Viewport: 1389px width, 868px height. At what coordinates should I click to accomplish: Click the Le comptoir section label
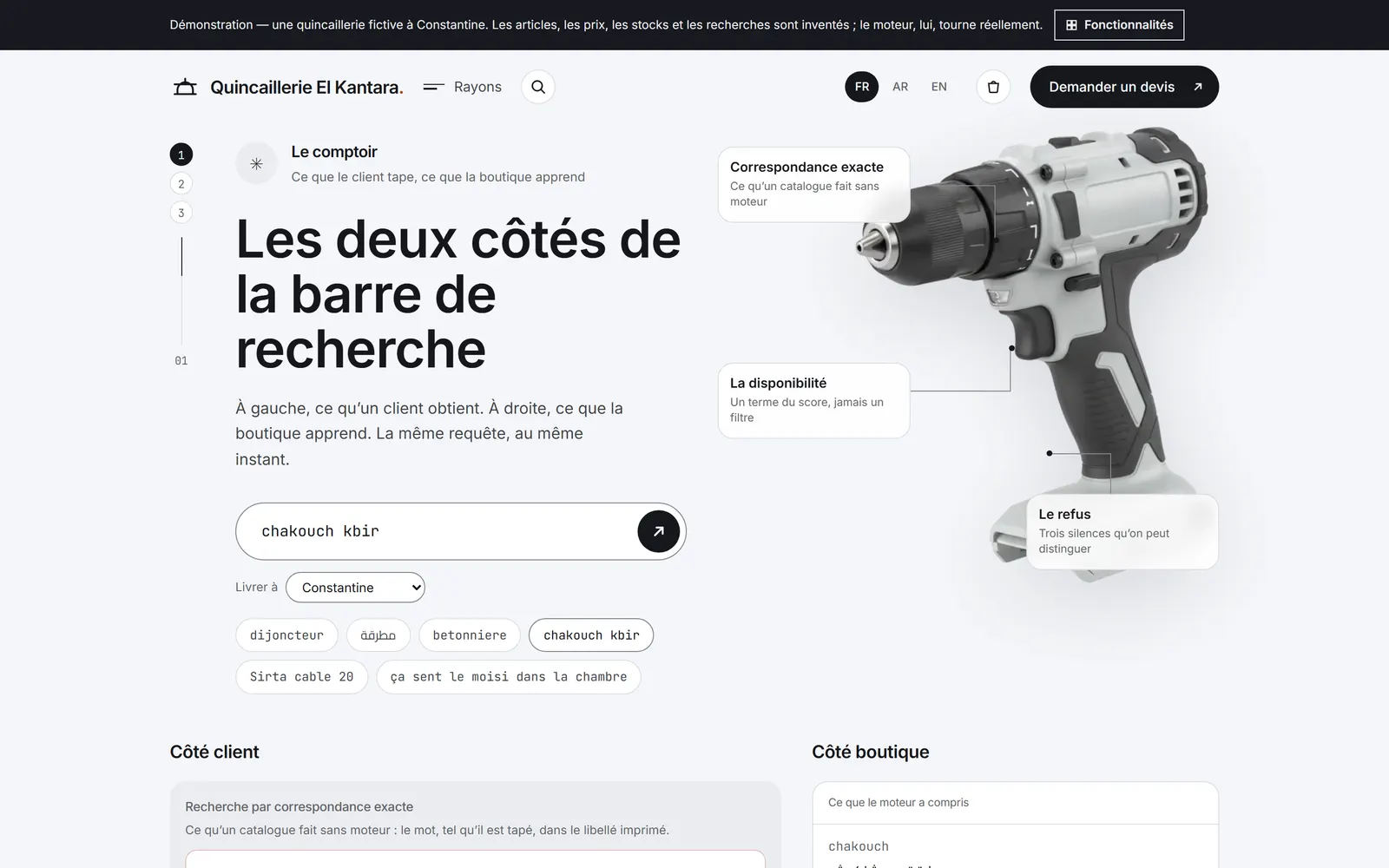coord(334,152)
